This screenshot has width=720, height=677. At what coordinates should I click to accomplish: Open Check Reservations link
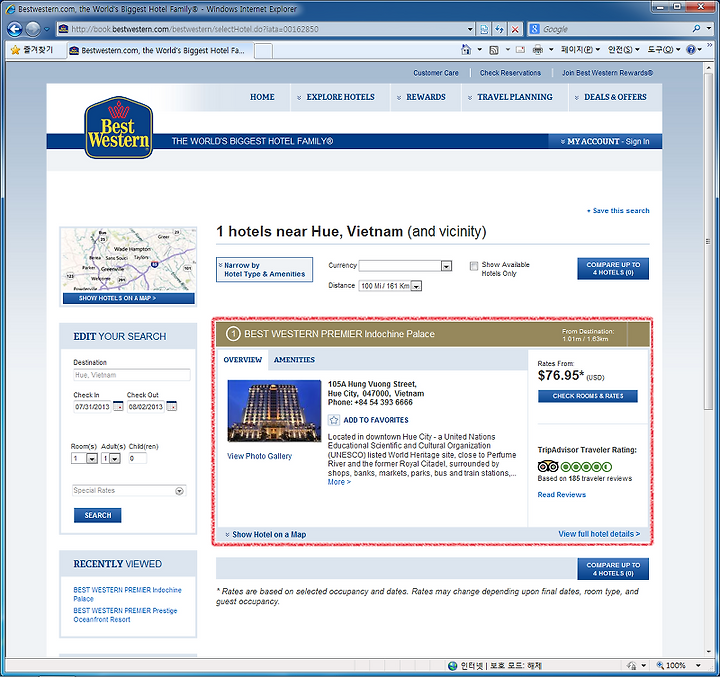tap(510, 73)
